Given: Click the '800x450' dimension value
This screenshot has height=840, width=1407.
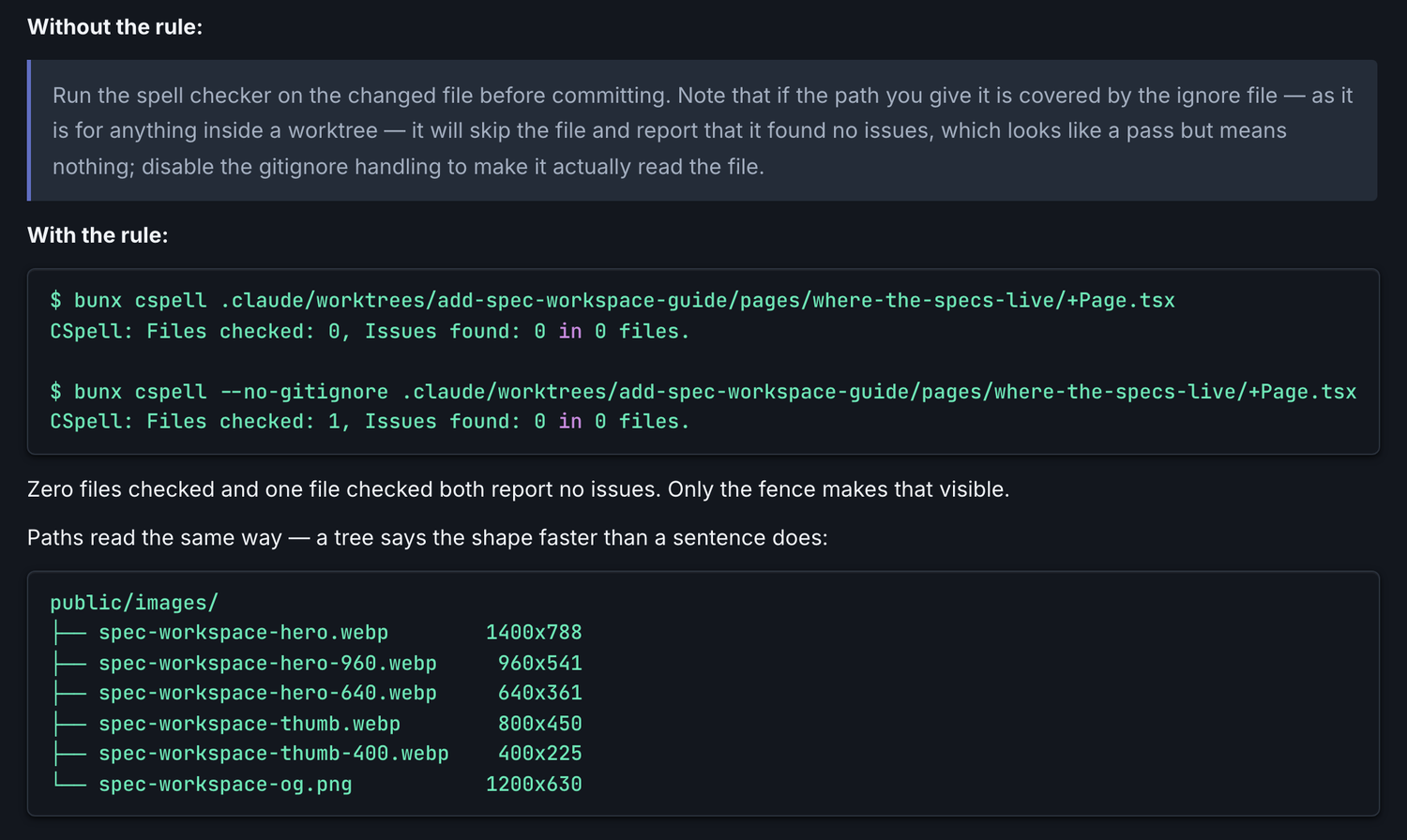Looking at the screenshot, I should (x=540, y=724).
